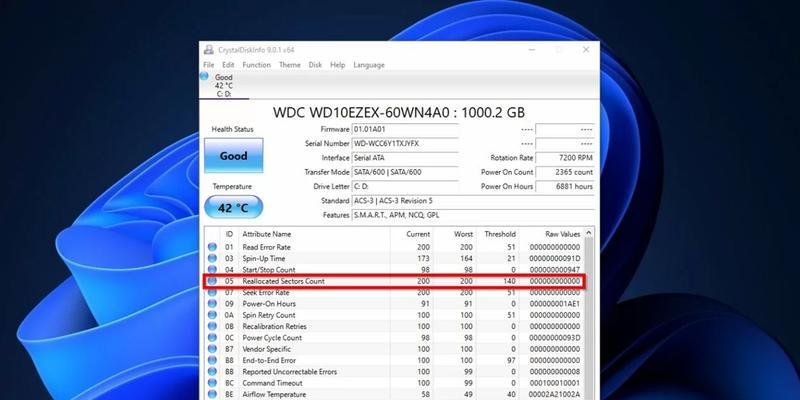
Task: Open the Function menu
Action: (x=257, y=65)
